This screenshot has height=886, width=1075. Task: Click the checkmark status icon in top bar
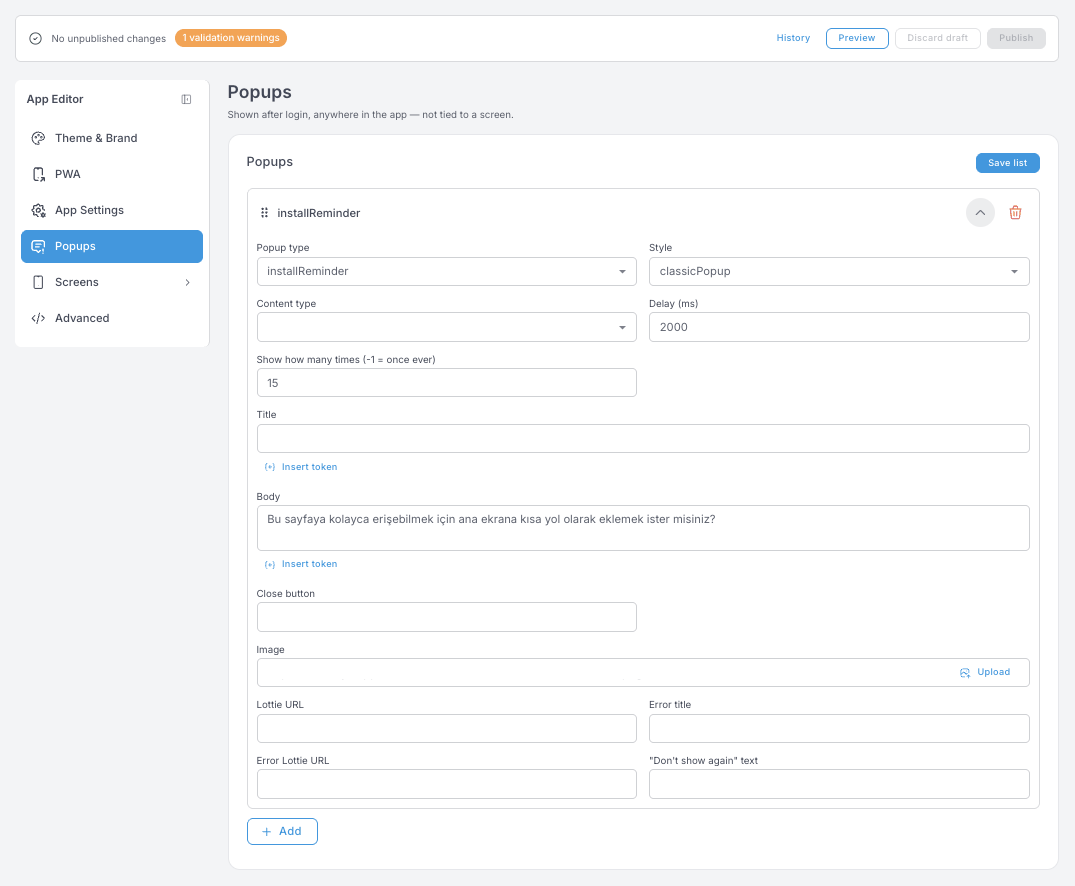click(36, 38)
